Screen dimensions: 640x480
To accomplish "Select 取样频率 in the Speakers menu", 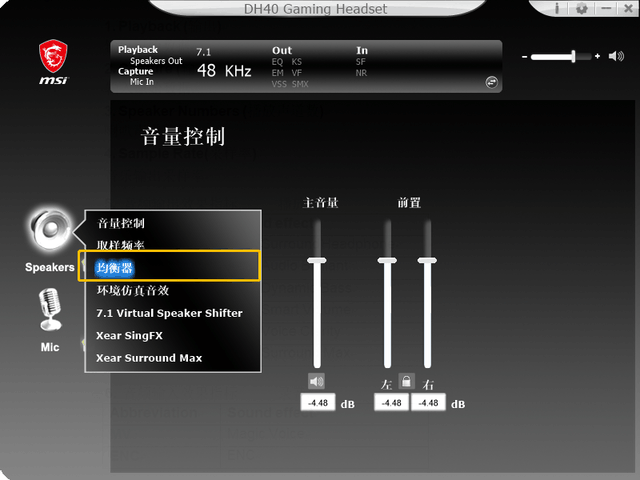I will [121, 245].
